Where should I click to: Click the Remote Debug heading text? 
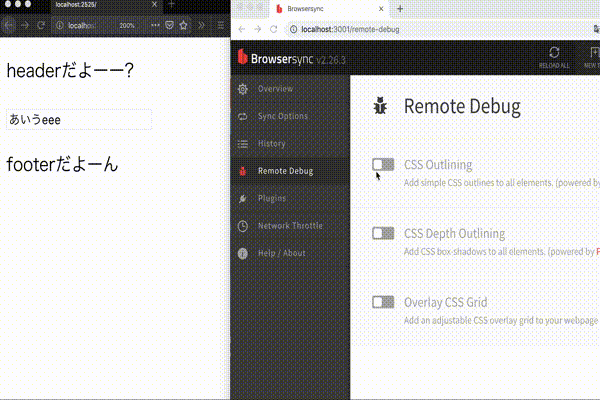(462, 106)
